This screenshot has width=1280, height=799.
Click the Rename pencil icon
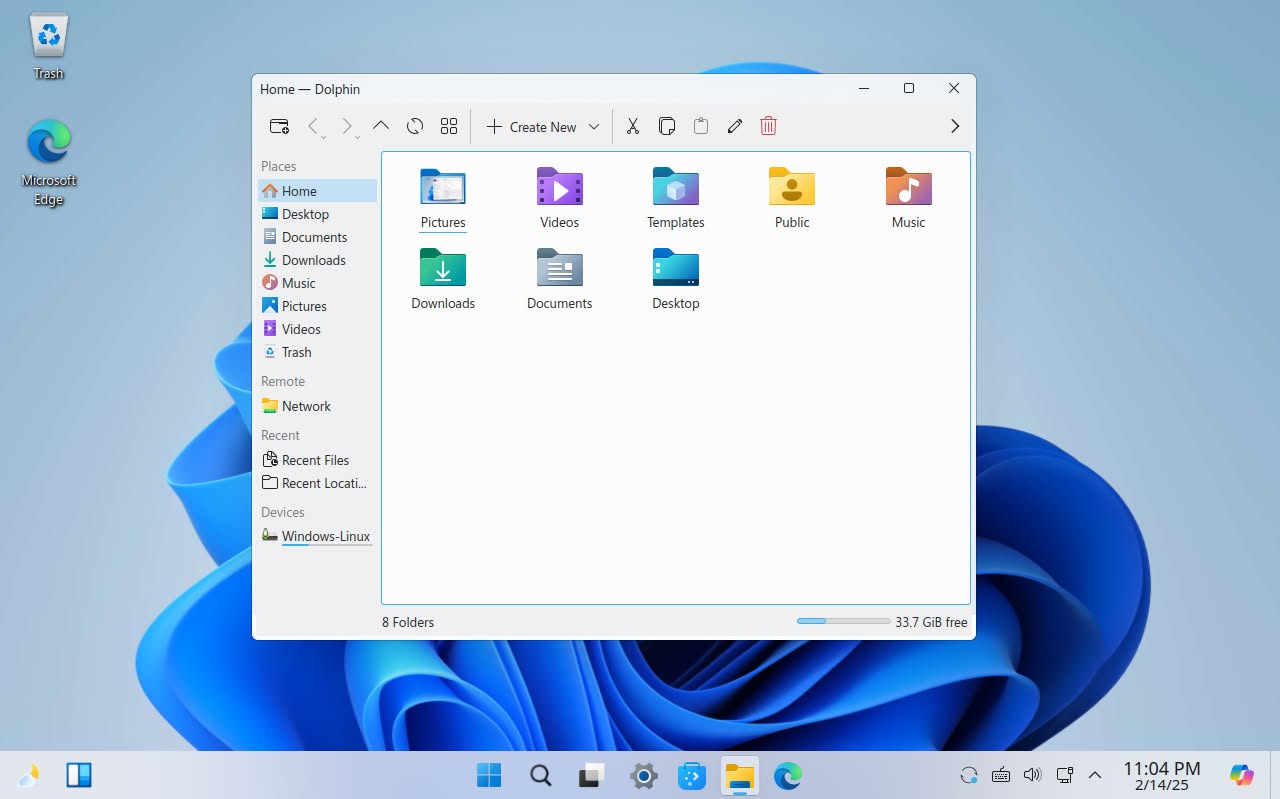click(x=735, y=127)
